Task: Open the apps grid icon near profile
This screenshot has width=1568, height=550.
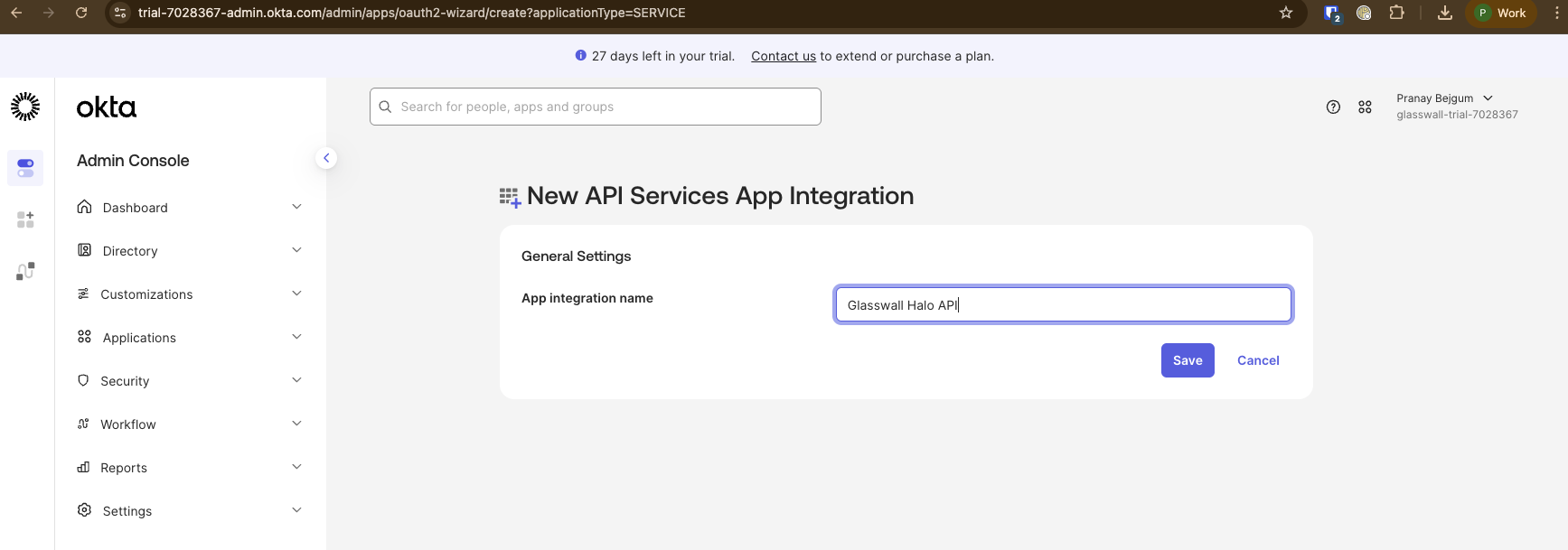Action: (1365, 107)
